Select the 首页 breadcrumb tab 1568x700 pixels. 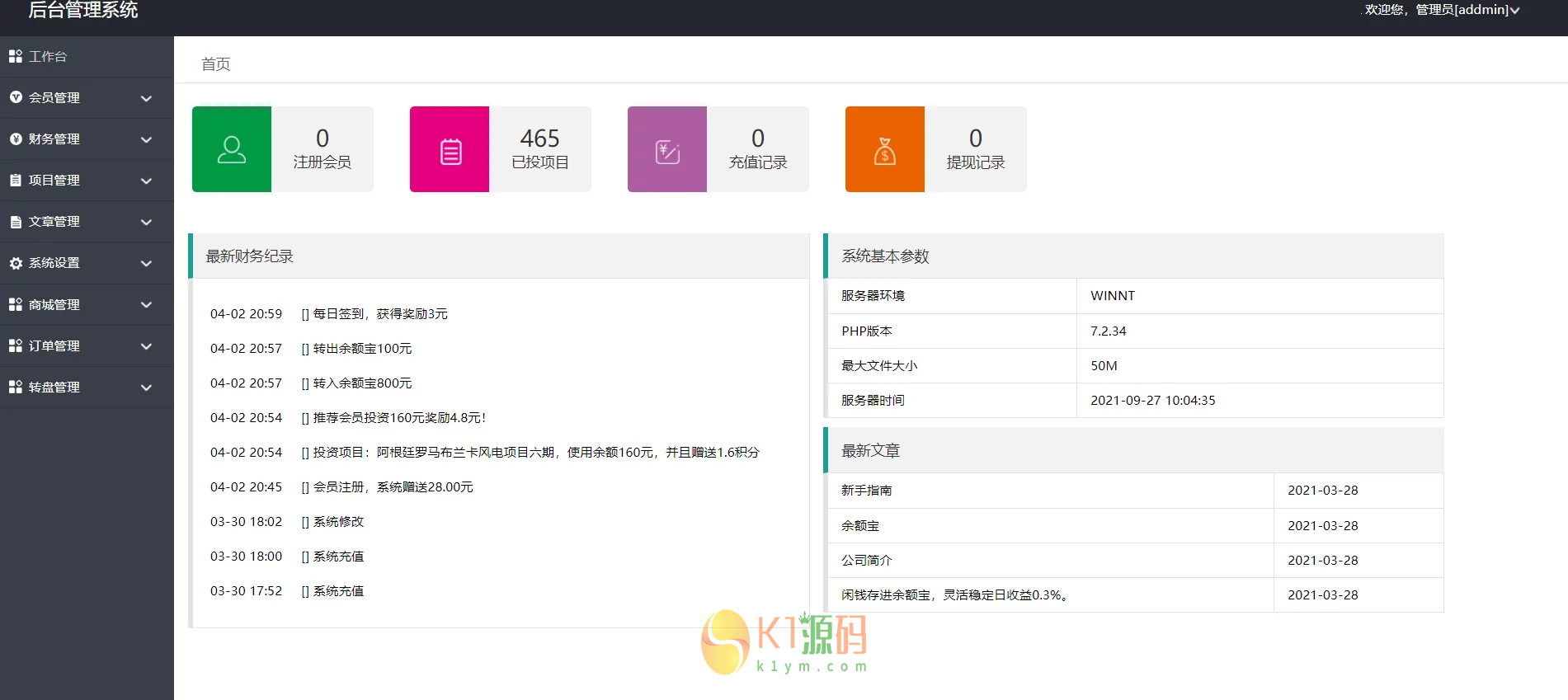tap(215, 64)
